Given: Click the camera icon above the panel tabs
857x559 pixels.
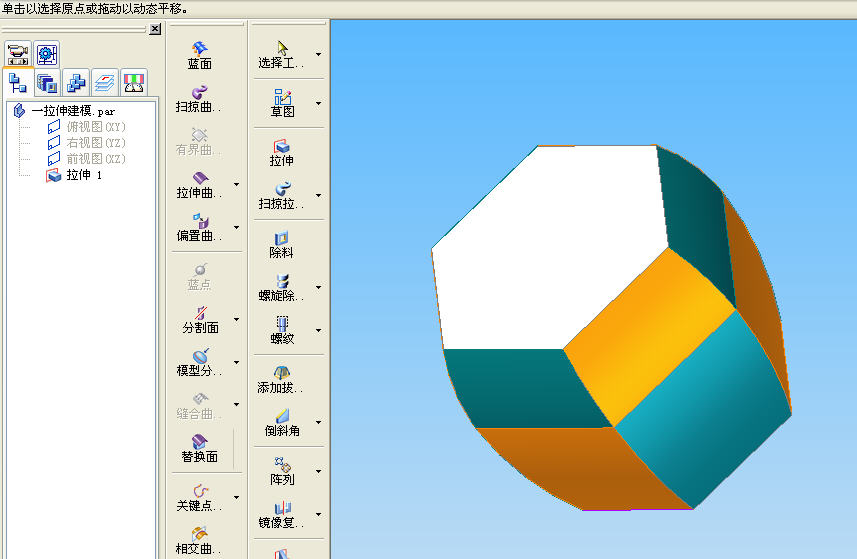Looking at the screenshot, I should click(x=18, y=54).
